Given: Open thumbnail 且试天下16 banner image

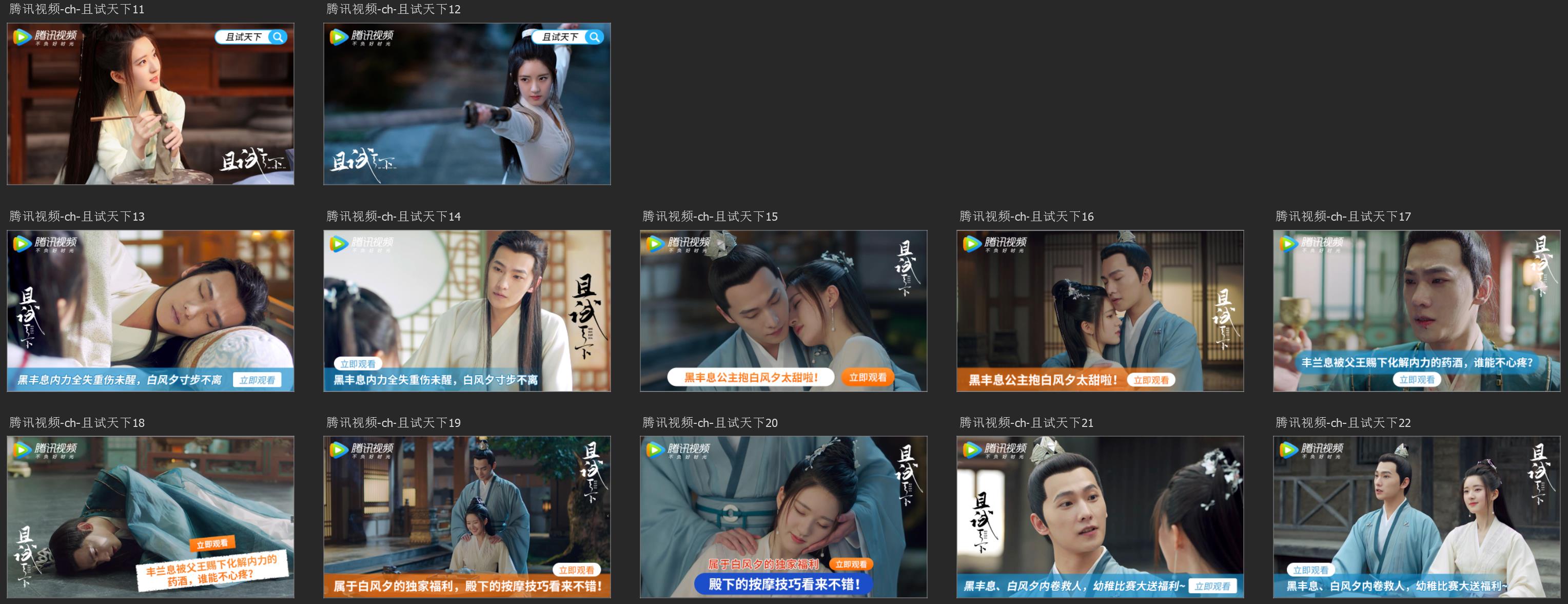Looking at the screenshot, I should pyautogui.click(x=1100, y=310).
